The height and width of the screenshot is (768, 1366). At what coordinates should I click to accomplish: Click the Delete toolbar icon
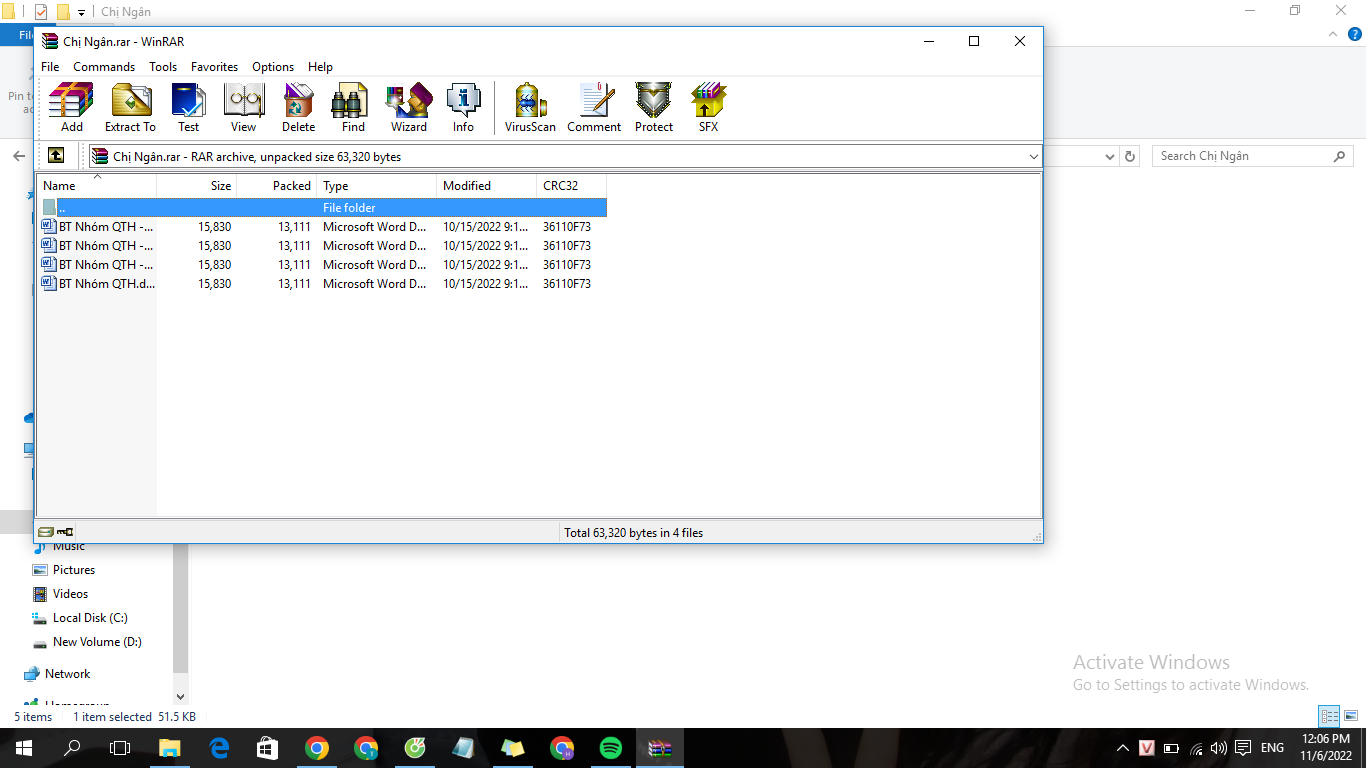(x=298, y=107)
